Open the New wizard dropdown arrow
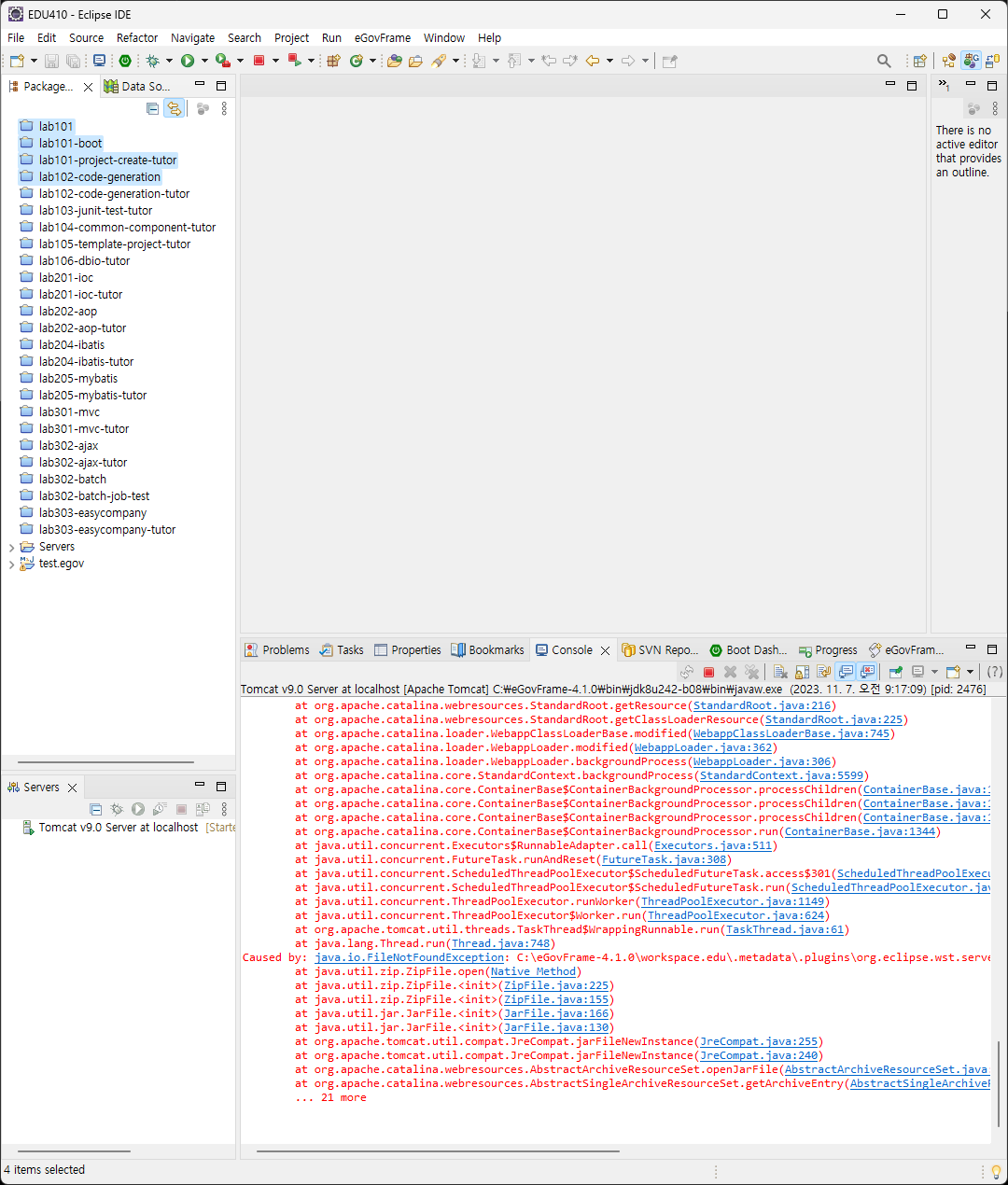The image size is (1008, 1185). point(35,61)
